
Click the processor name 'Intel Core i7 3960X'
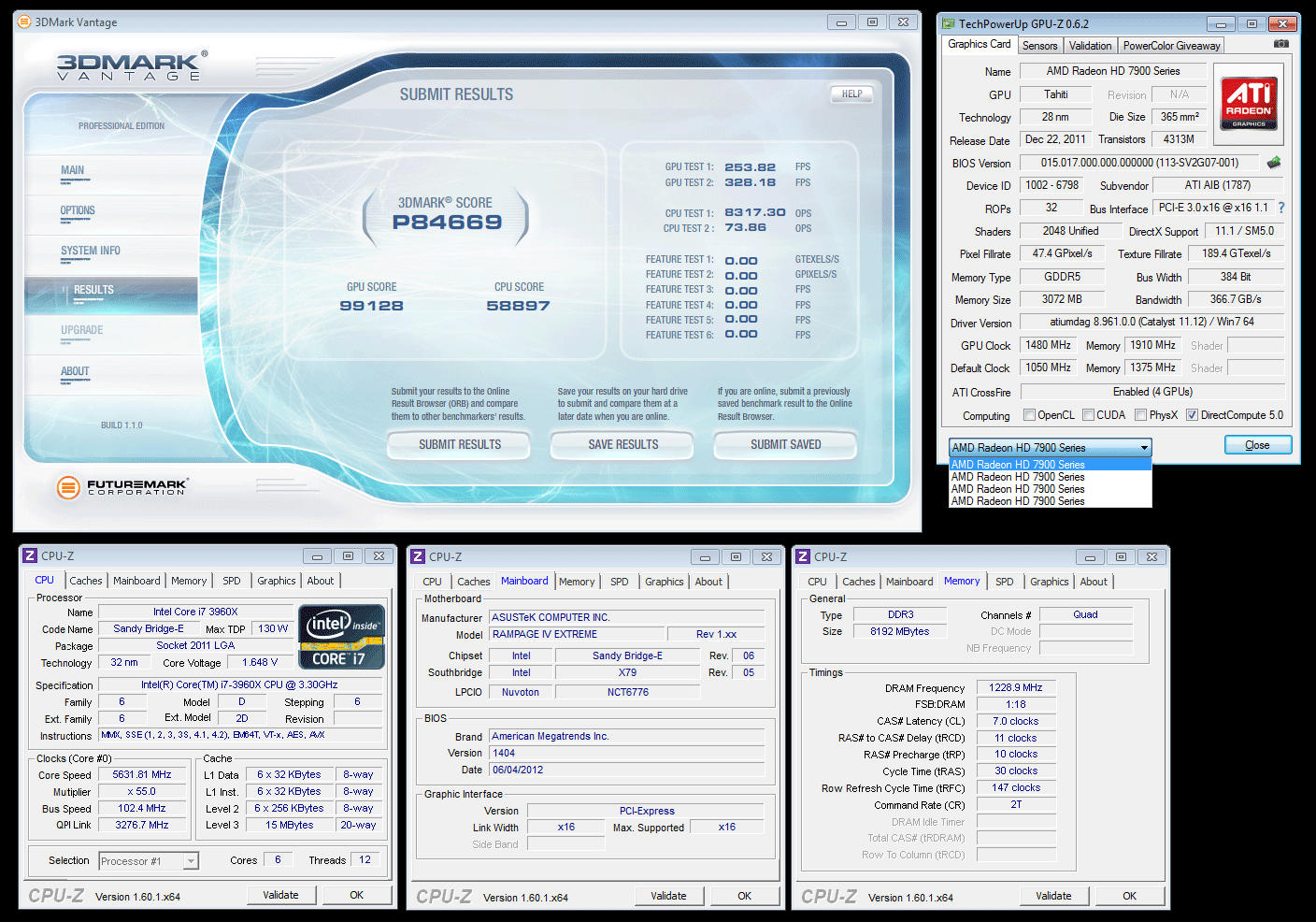coord(195,612)
